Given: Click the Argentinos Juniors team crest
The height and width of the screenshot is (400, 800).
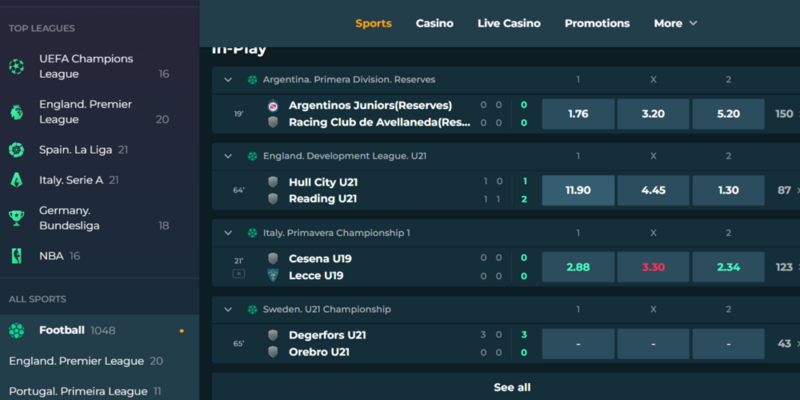Looking at the screenshot, I should 273,106.
